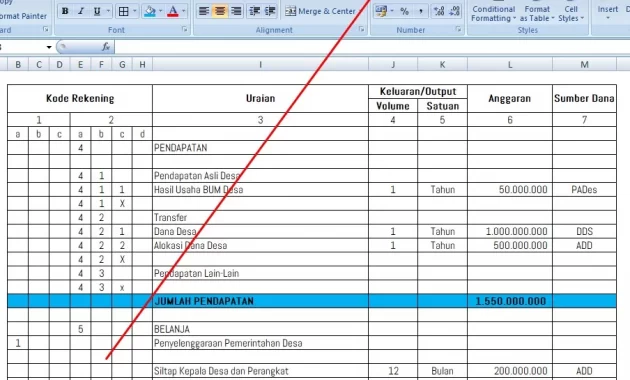Screen dimensions: 630x380
Task: Select the BELANJA cell
Action: (260, 329)
